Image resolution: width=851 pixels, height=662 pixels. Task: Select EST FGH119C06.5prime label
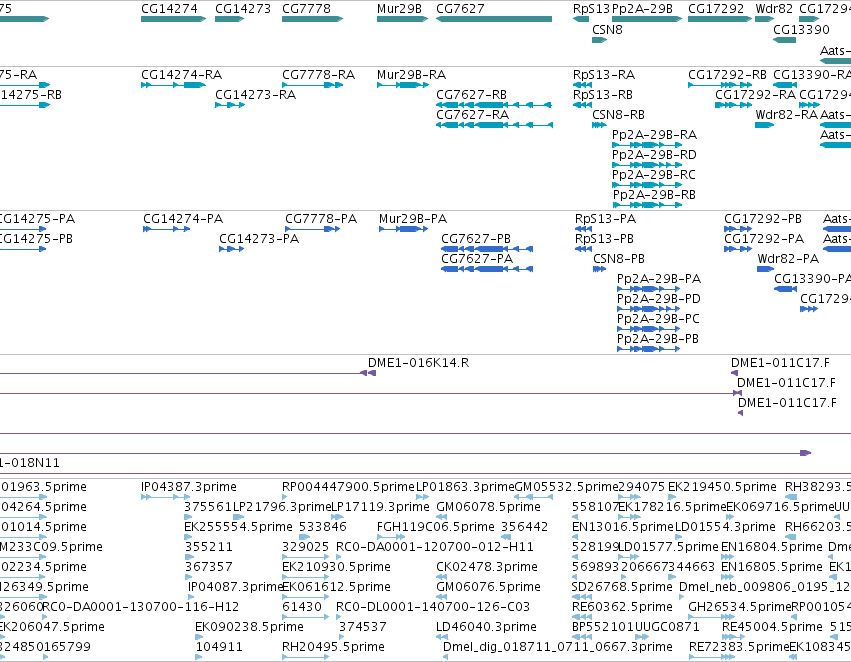pyautogui.click(x=435, y=527)
